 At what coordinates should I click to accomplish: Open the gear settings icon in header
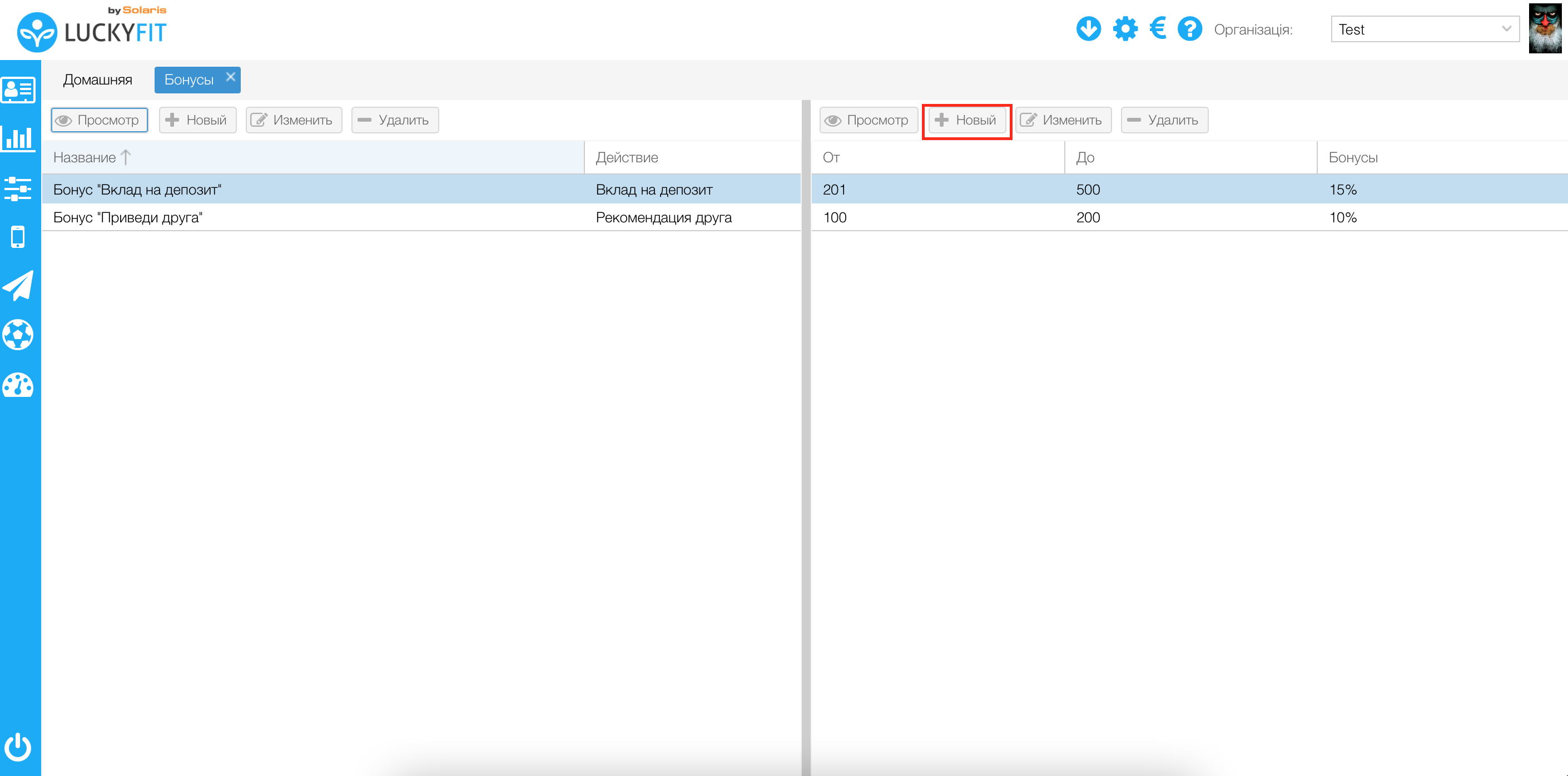click(1125, 28)
